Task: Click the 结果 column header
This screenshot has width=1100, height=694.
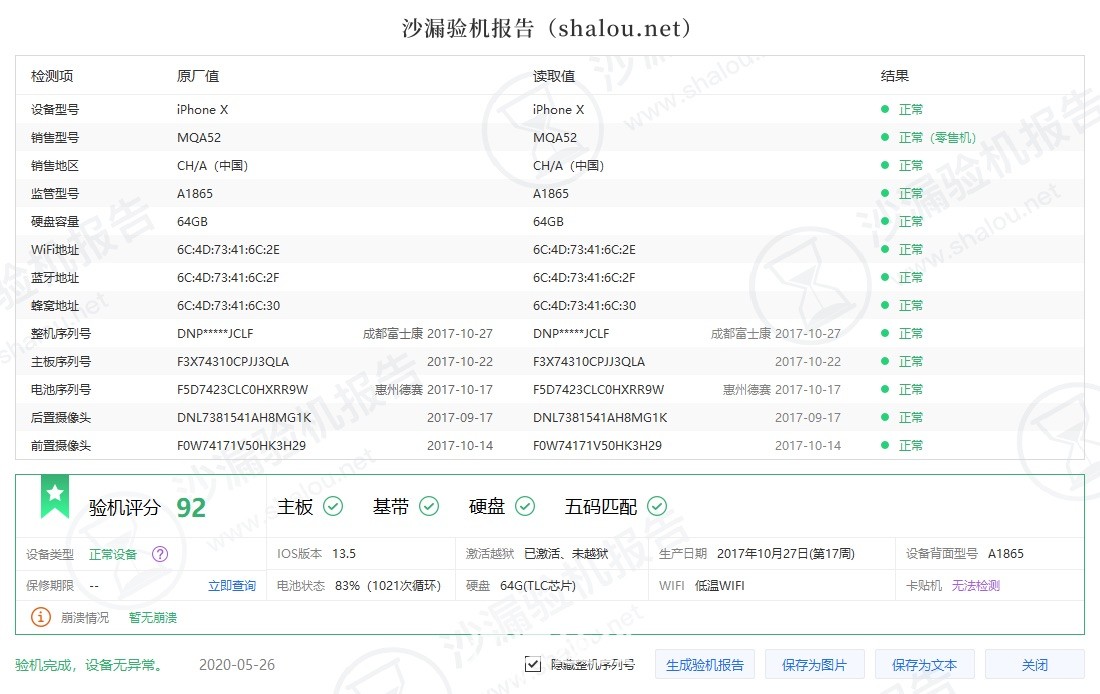Action: 894,76
